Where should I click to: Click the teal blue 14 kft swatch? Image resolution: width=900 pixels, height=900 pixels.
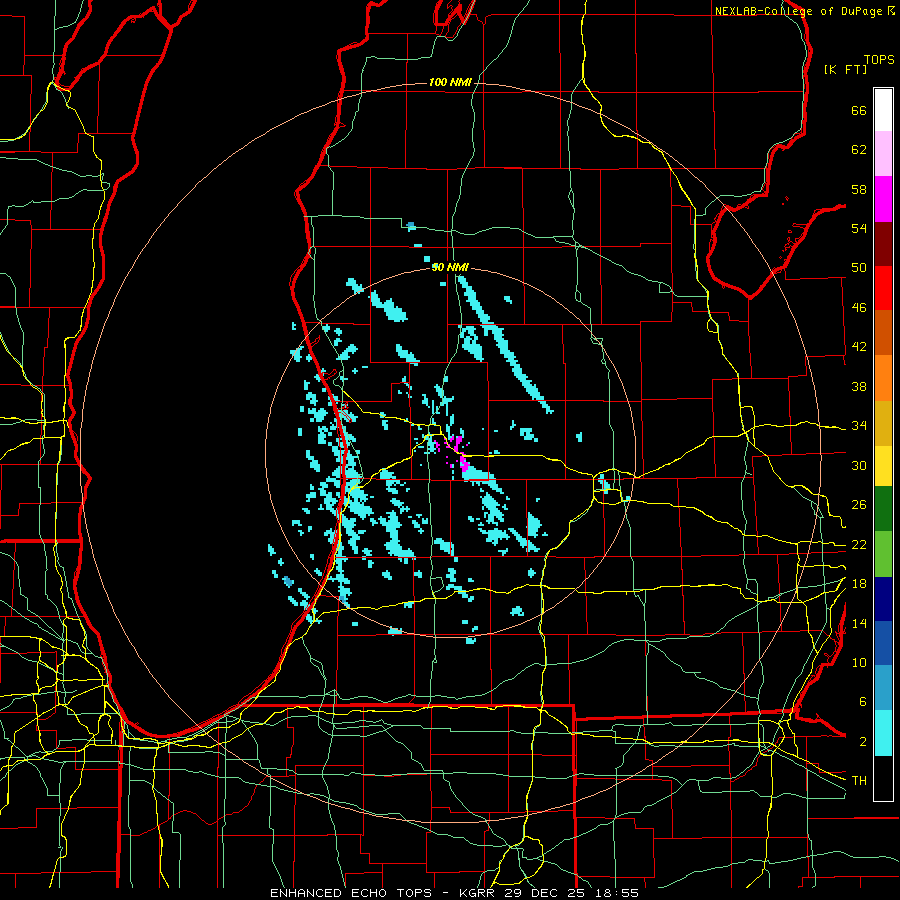click(883, 688)
